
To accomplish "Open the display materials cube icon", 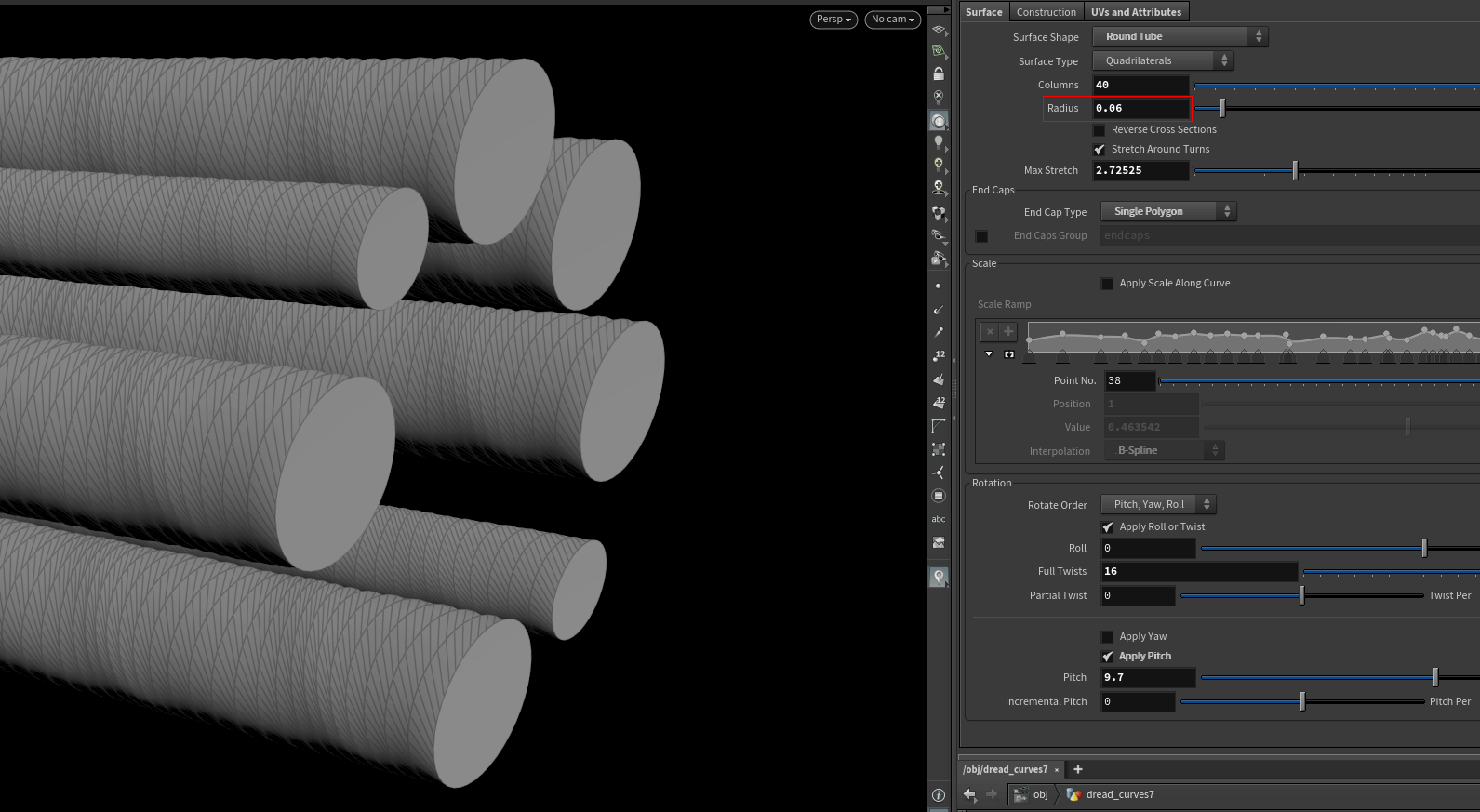I will pyautogui.click(x=939, y=213).
